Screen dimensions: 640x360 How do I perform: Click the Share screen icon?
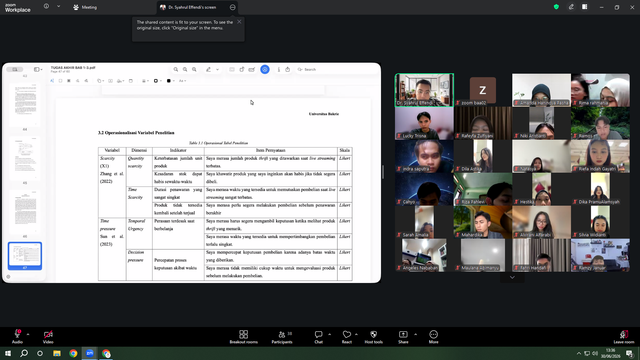403,334
